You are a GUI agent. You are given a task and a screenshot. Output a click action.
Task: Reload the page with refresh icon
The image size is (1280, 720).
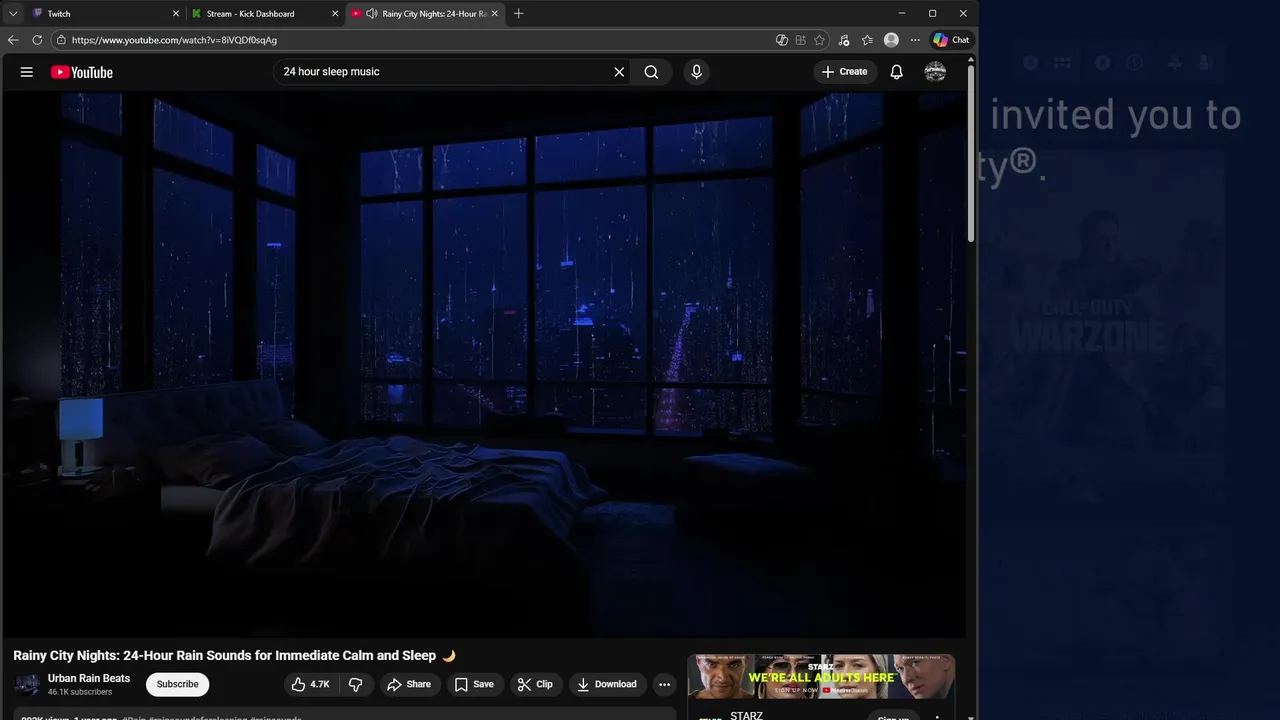pyautogui.click(x=37, y=40)
